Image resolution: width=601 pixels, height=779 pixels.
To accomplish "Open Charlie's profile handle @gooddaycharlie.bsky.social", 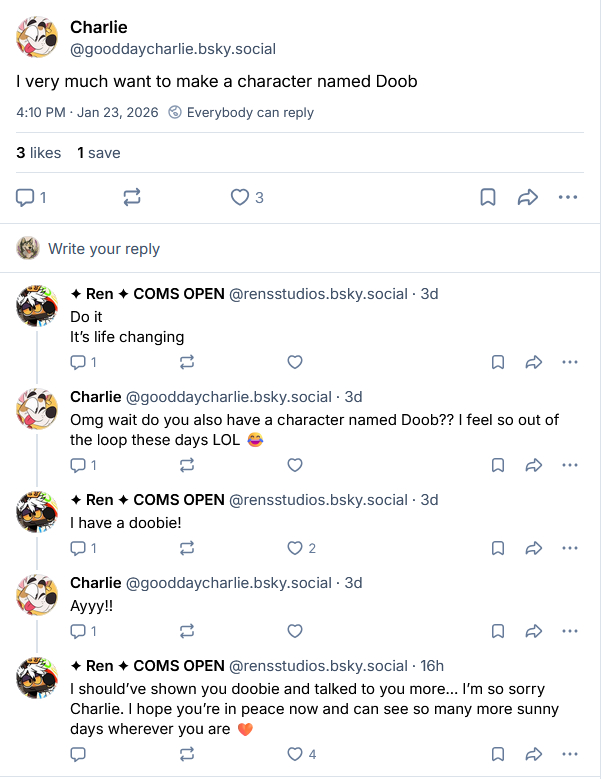I will coord(172,49).
